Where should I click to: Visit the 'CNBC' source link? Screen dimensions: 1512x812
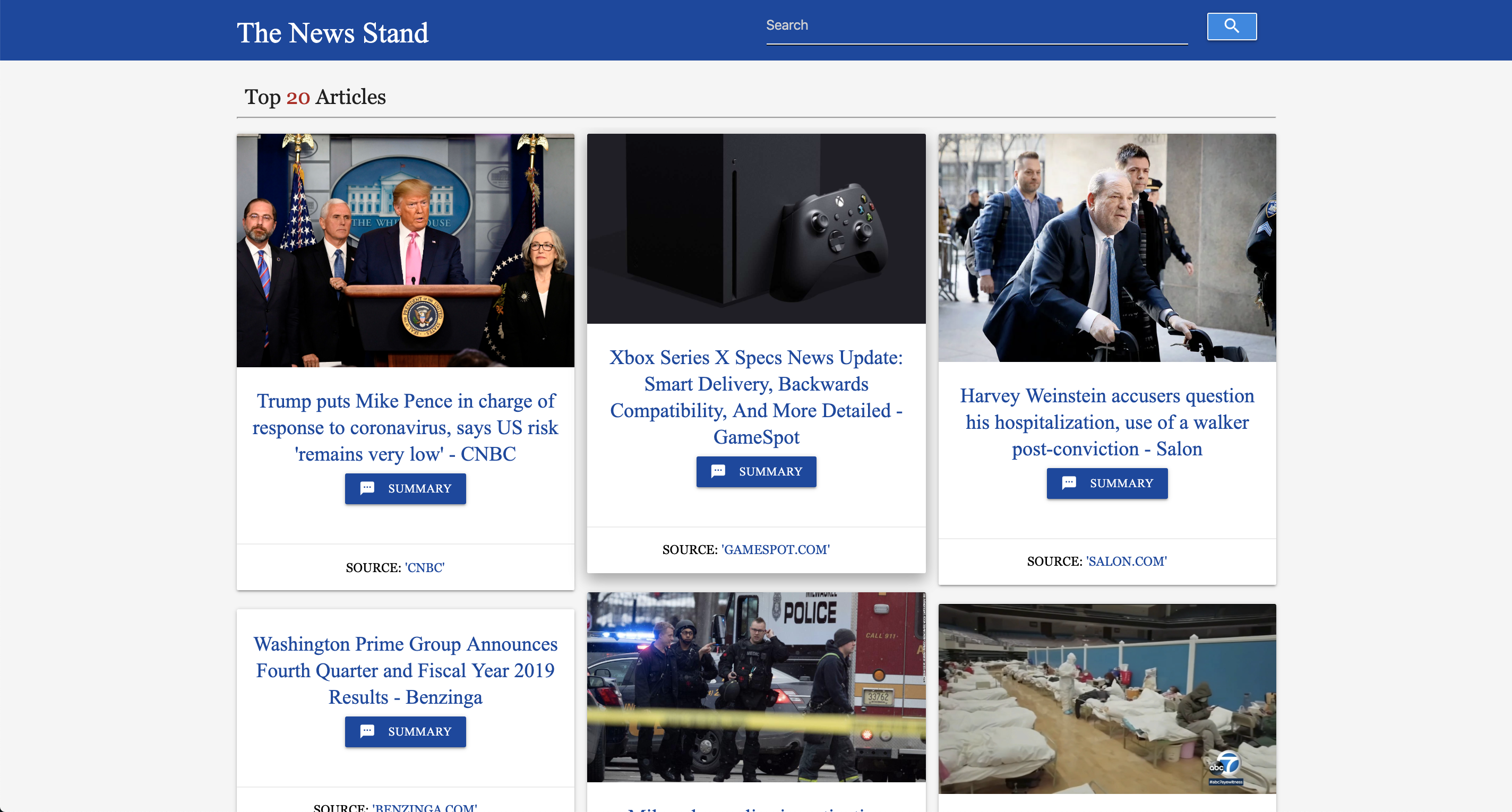(x=424, y=568)
